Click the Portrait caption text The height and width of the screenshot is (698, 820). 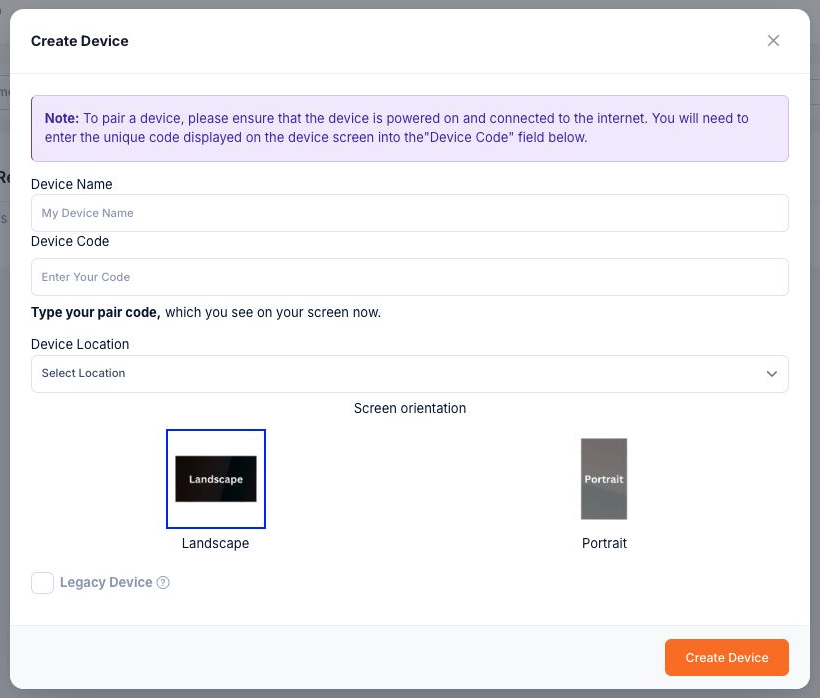coord(604,543)
